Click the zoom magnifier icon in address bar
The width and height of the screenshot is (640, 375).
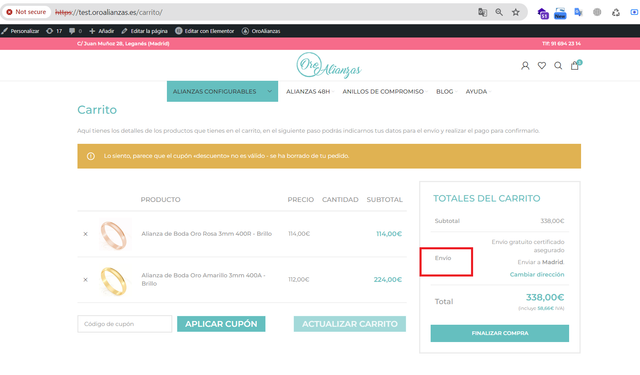click(x=499, y=12)
